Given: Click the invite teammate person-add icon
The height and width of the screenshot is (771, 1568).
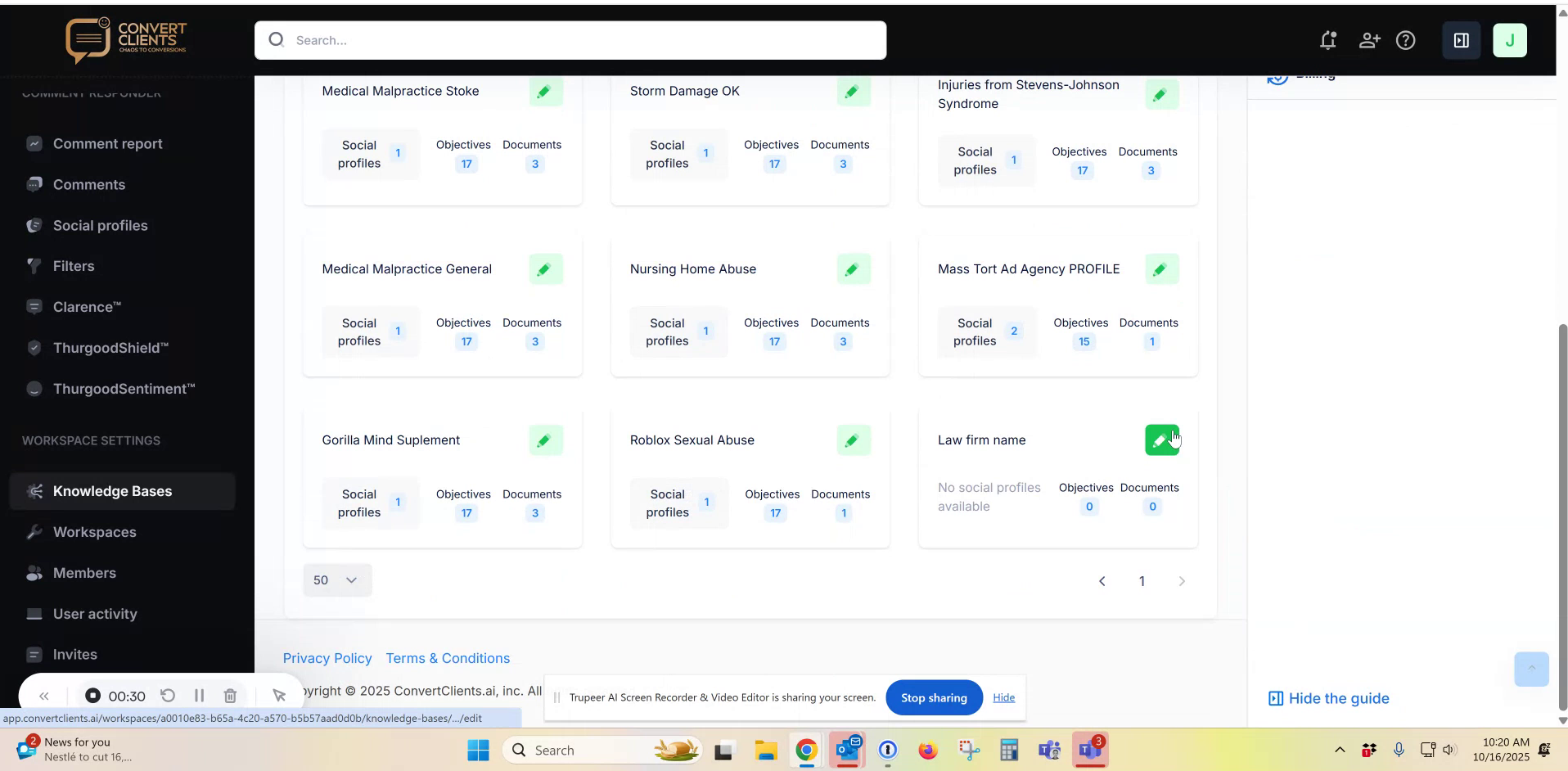Looking at the screenshot, I should (1369, 40).
